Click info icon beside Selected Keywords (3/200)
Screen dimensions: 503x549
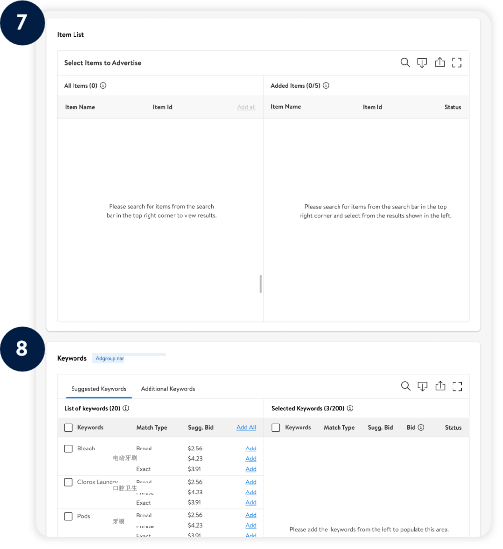tap(350, 408)
